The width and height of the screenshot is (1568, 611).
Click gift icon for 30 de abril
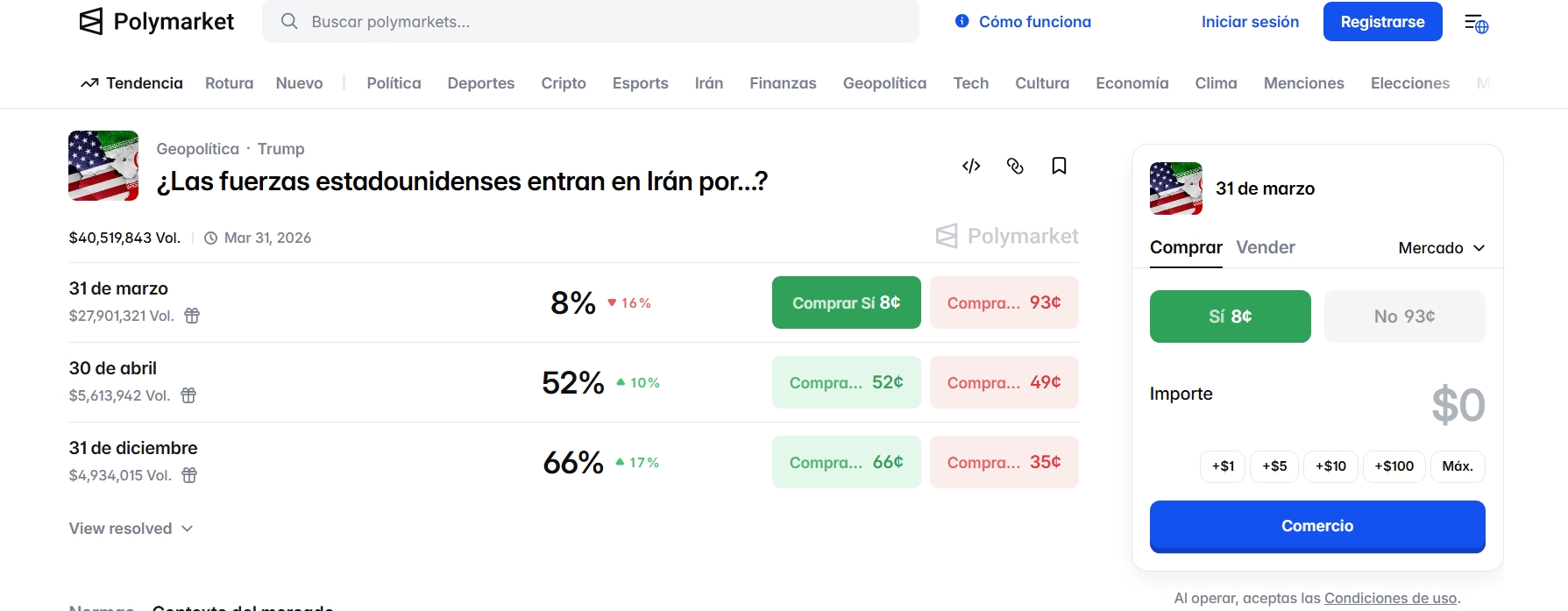click(188, 395)
